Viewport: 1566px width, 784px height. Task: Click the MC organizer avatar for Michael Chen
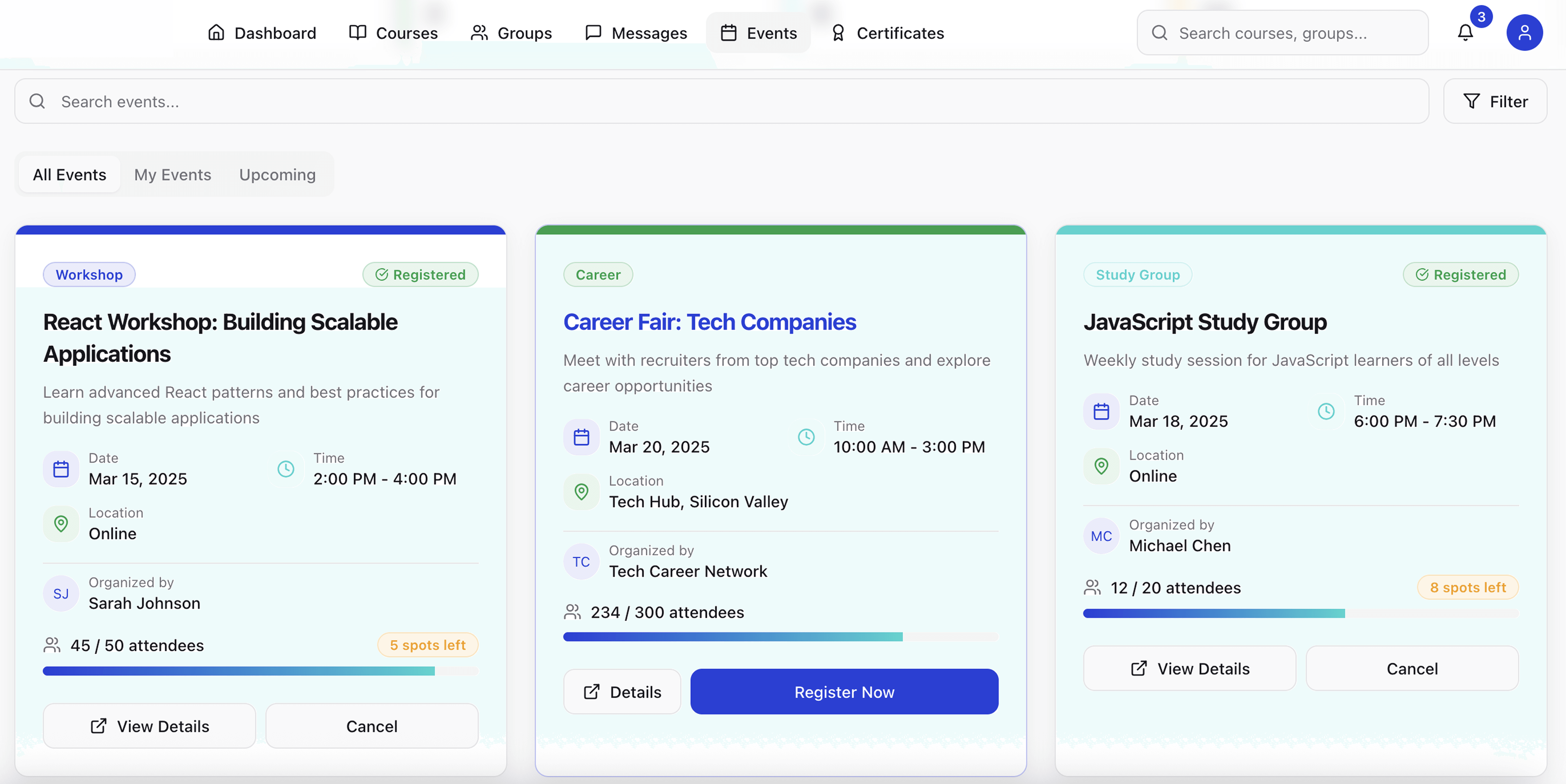pos(1101,536)
